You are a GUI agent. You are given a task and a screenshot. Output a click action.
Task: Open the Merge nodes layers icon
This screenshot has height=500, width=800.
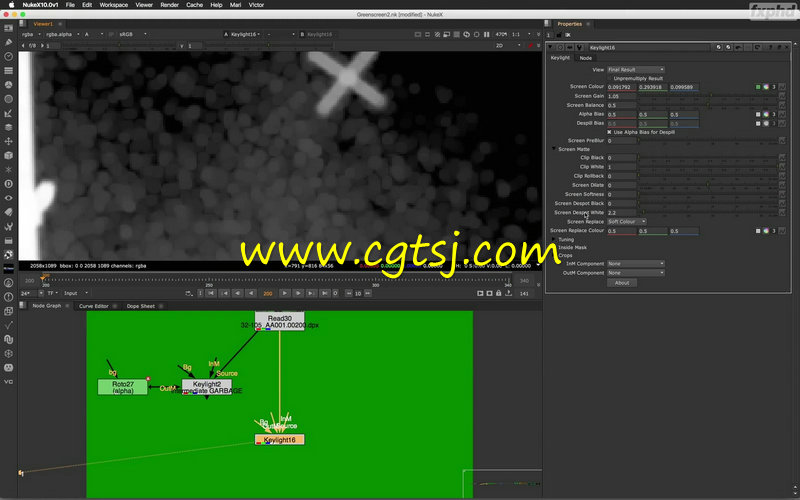pos(8,127)
